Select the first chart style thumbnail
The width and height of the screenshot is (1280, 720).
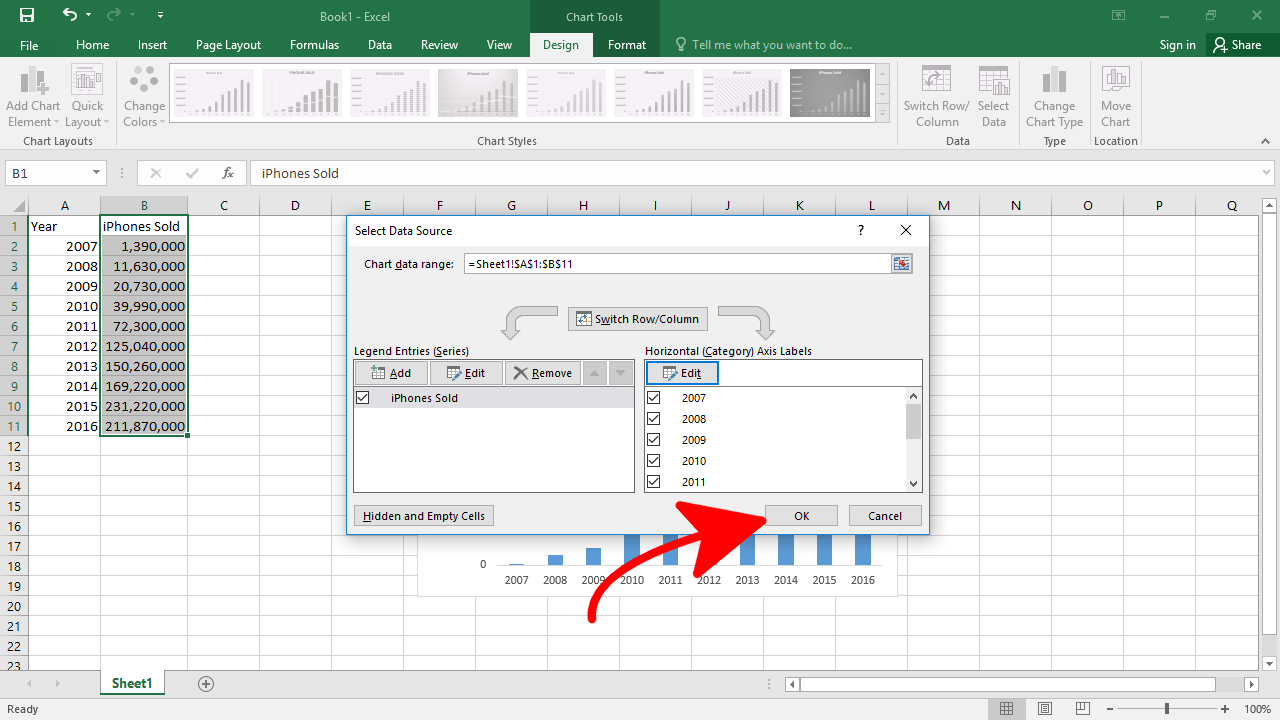pos(215,93)
